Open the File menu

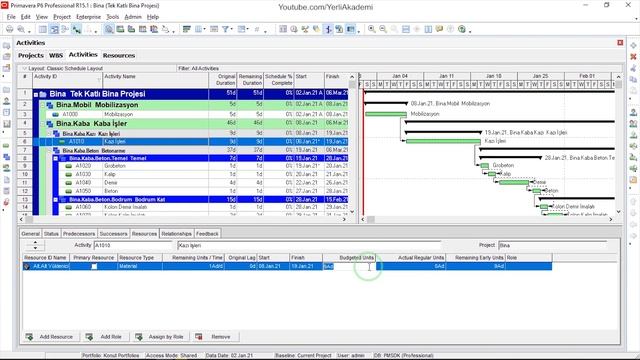click(x=11, y=17)
